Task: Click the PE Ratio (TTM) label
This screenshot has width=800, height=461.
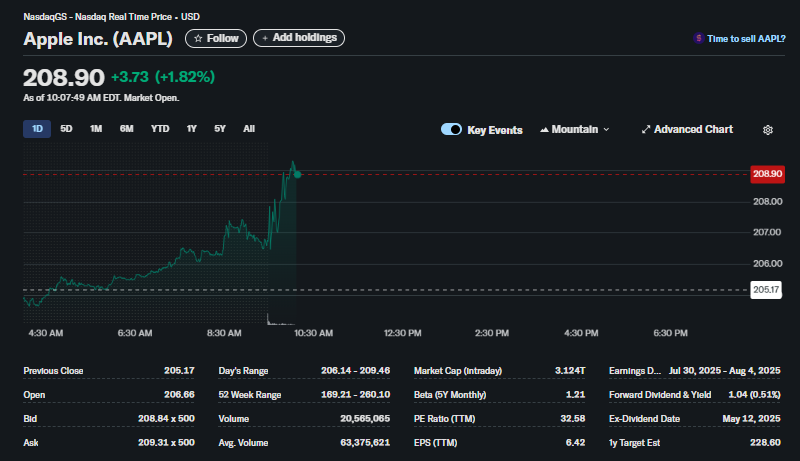Action: (x=444, y=419)
